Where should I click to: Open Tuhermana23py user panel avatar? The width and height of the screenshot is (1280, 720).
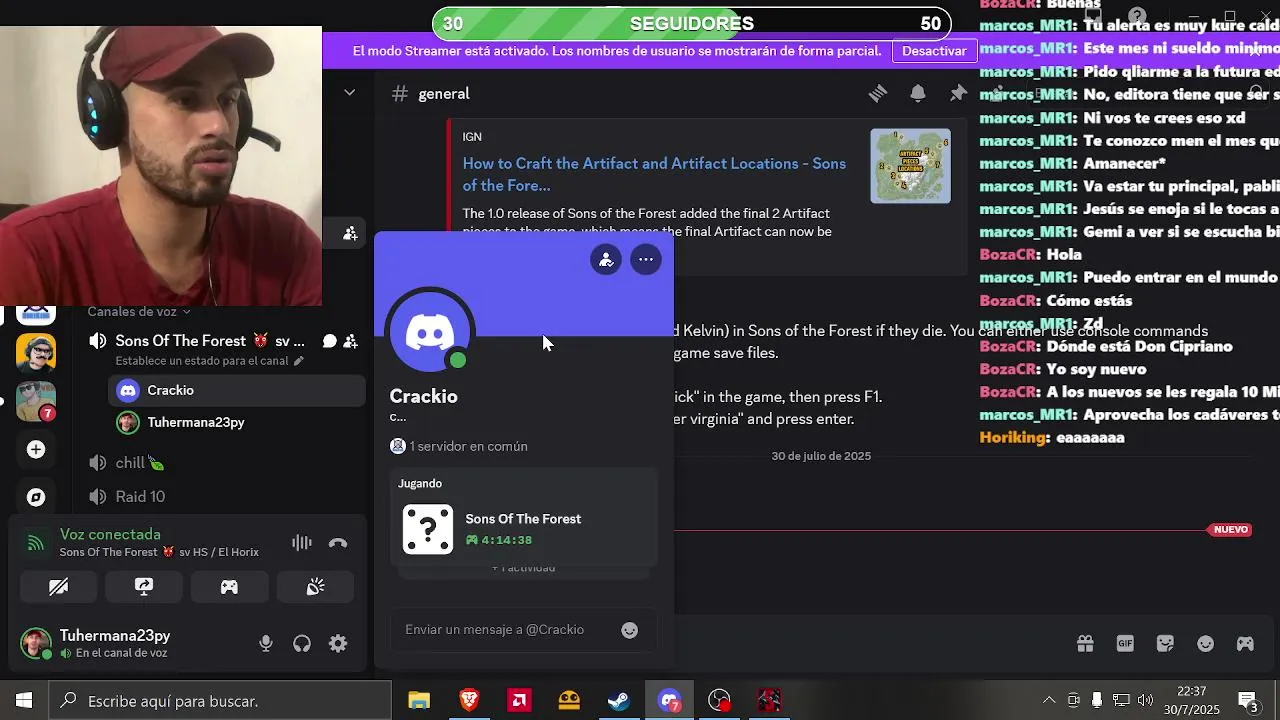tap(36, 644)
